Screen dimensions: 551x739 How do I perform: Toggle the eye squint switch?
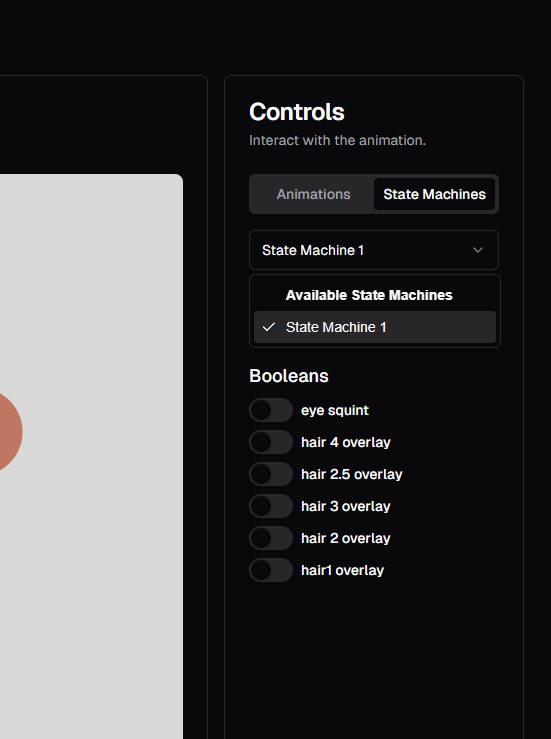tap(271, 410)
